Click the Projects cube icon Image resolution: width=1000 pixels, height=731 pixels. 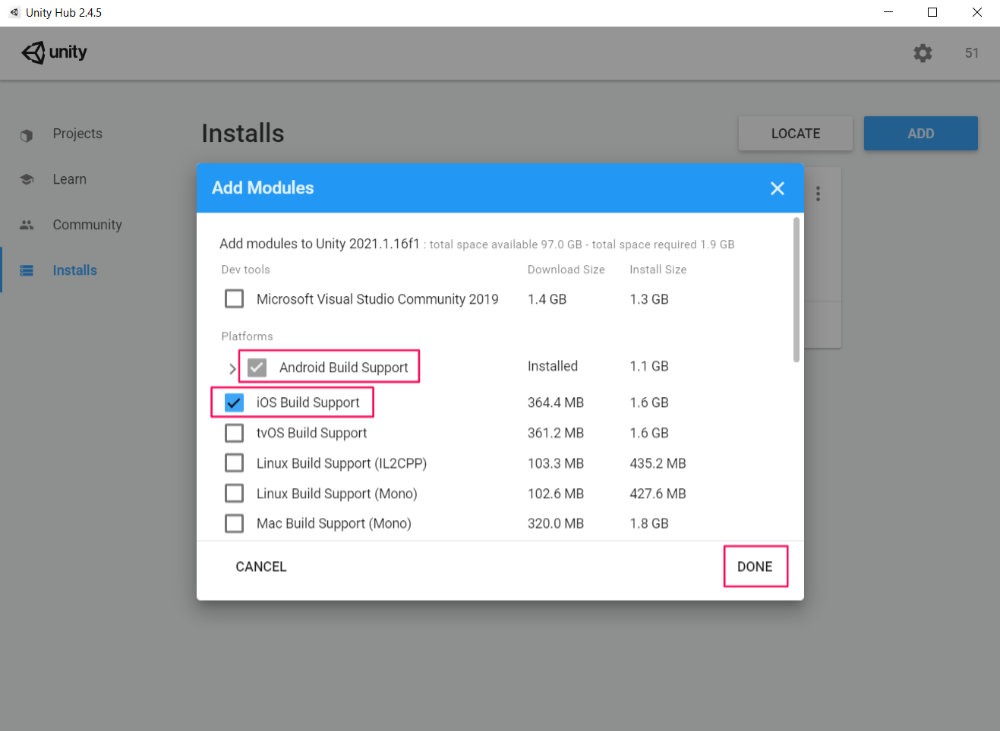(26, 135)
